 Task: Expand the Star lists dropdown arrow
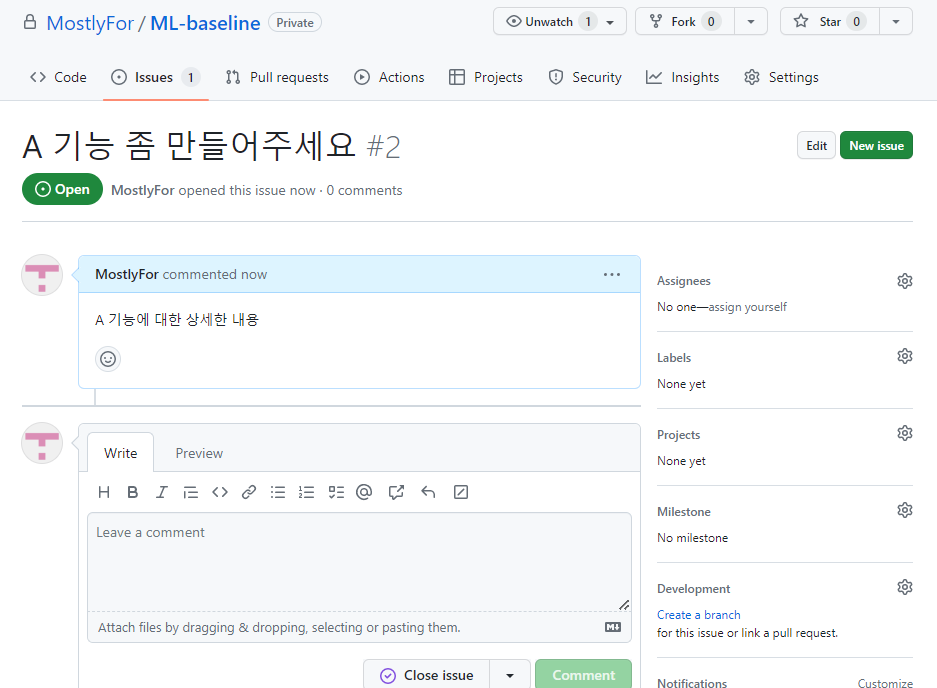pos(896,22)
